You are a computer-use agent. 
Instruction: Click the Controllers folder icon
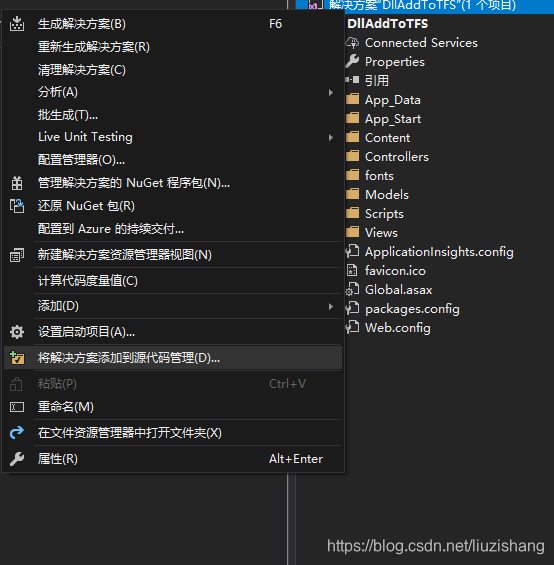click(x=353, y=156)
